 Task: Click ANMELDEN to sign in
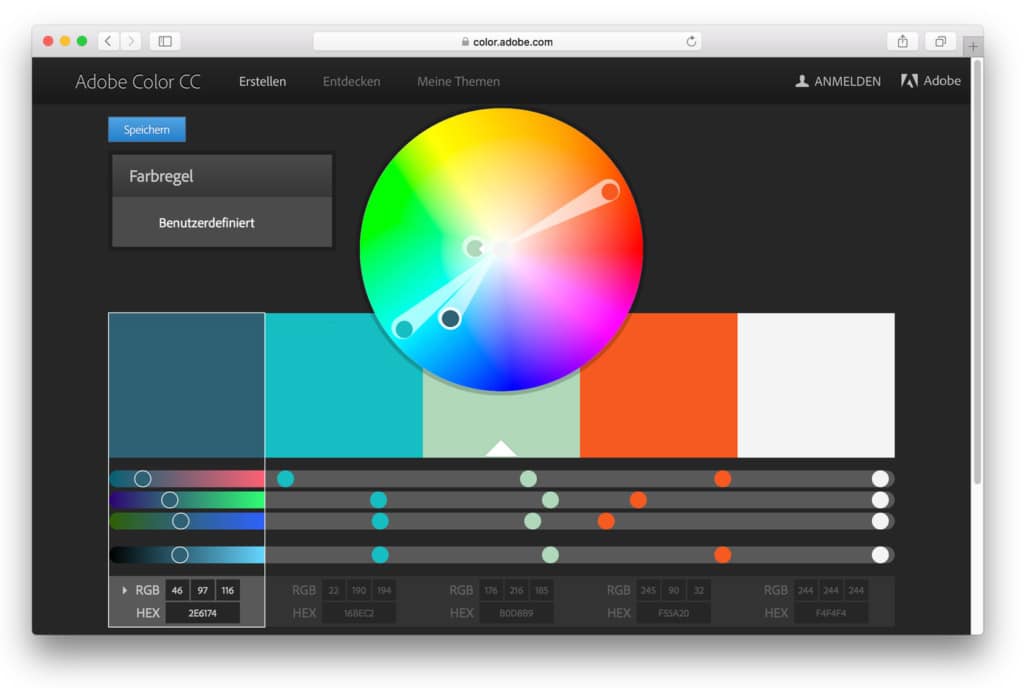838,81
